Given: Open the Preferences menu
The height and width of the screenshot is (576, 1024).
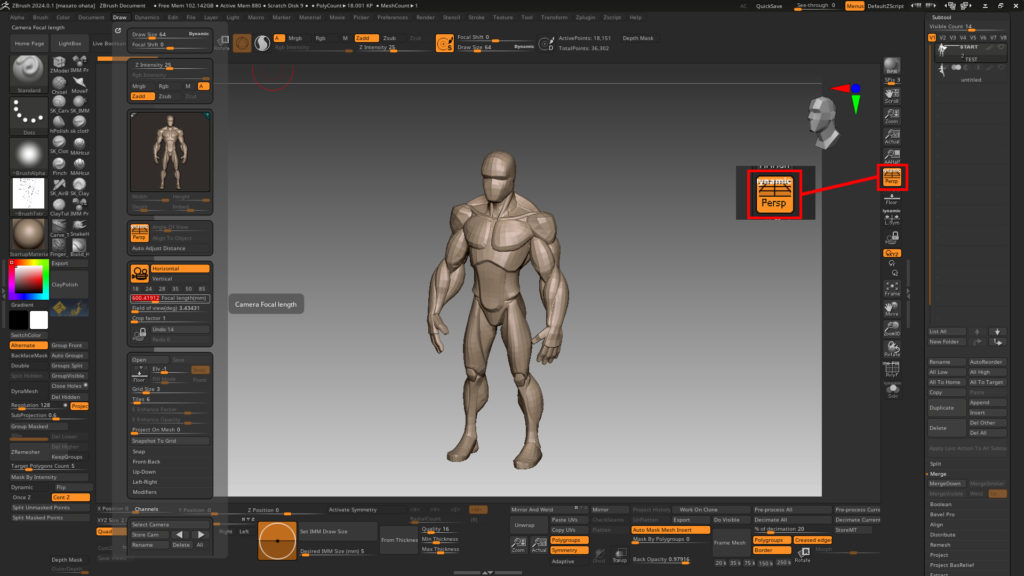Looking at the screenshot, I should [x=392, y=17].
